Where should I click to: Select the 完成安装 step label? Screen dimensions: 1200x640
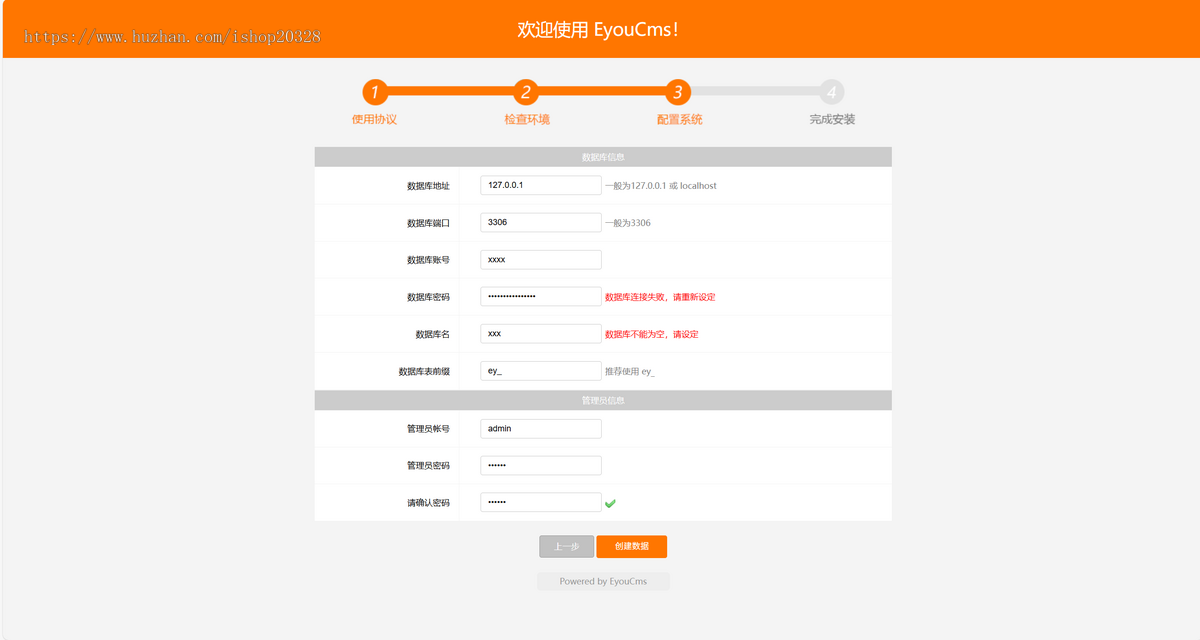(x=832, y=119)
